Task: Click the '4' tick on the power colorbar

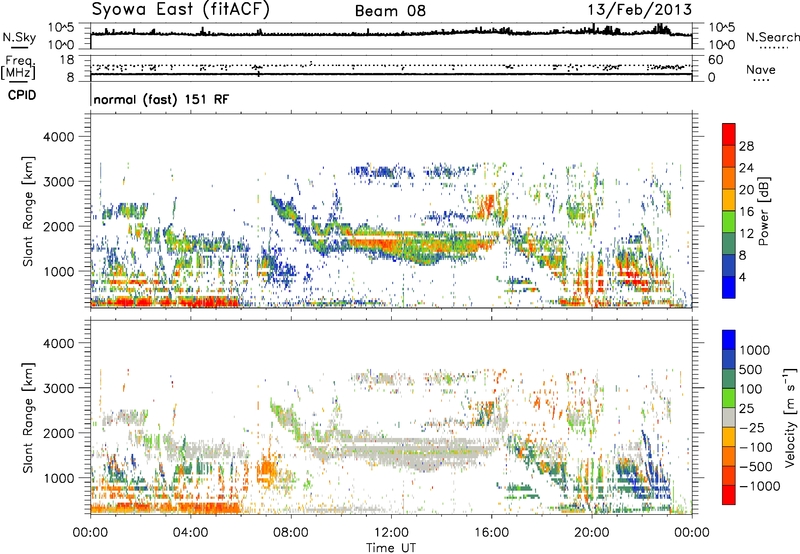Action: [743, 277]
